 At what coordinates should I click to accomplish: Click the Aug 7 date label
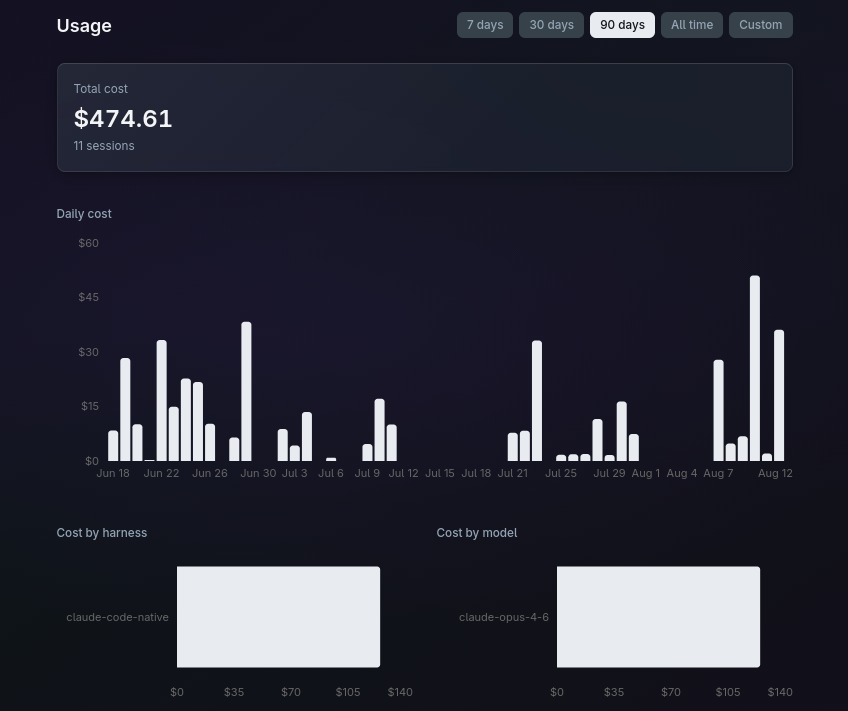coord(718,473)
